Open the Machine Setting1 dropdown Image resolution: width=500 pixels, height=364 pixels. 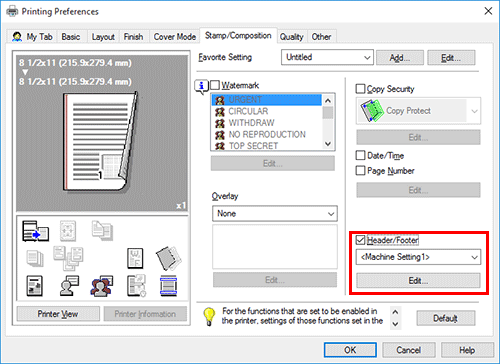[418, 257]
